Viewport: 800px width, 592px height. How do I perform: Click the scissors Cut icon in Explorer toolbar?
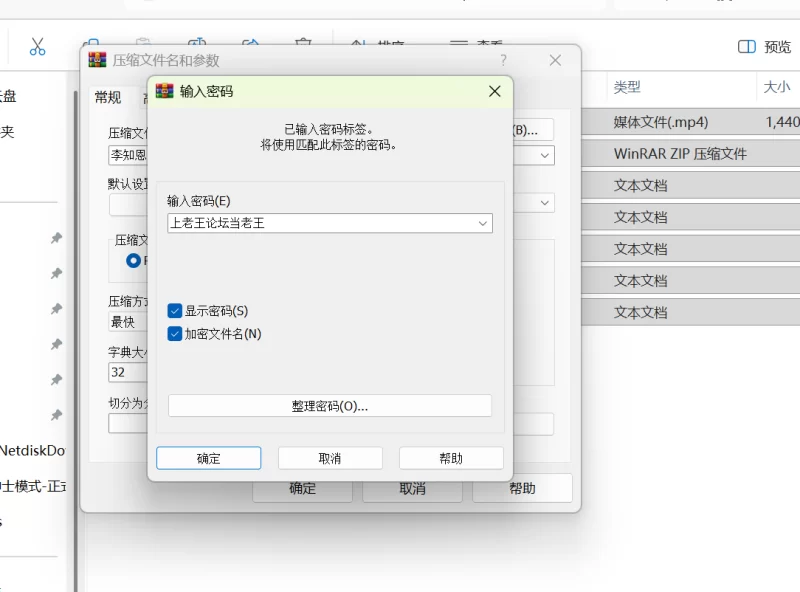coord(37,46)
